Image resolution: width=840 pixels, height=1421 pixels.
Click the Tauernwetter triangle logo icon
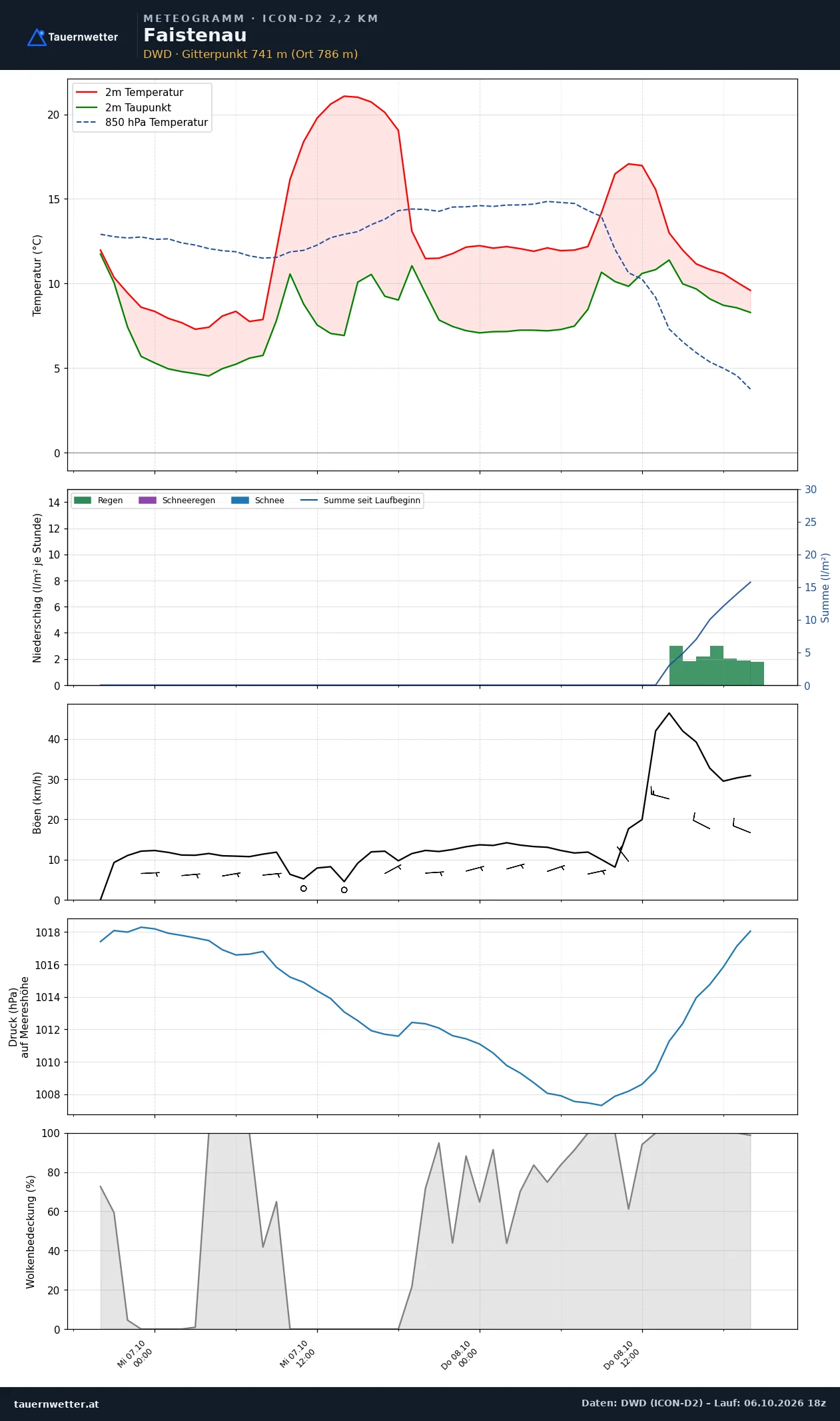tap(37, 37)
